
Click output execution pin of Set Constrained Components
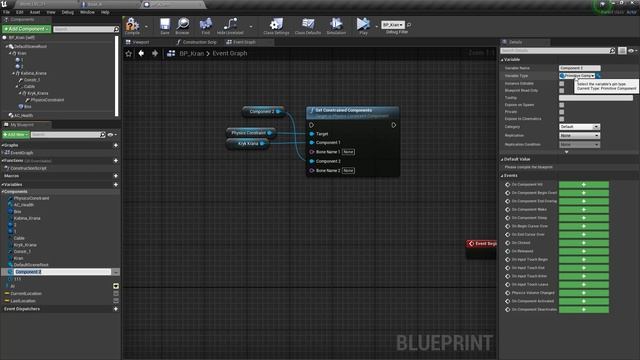tap(394, 125)
